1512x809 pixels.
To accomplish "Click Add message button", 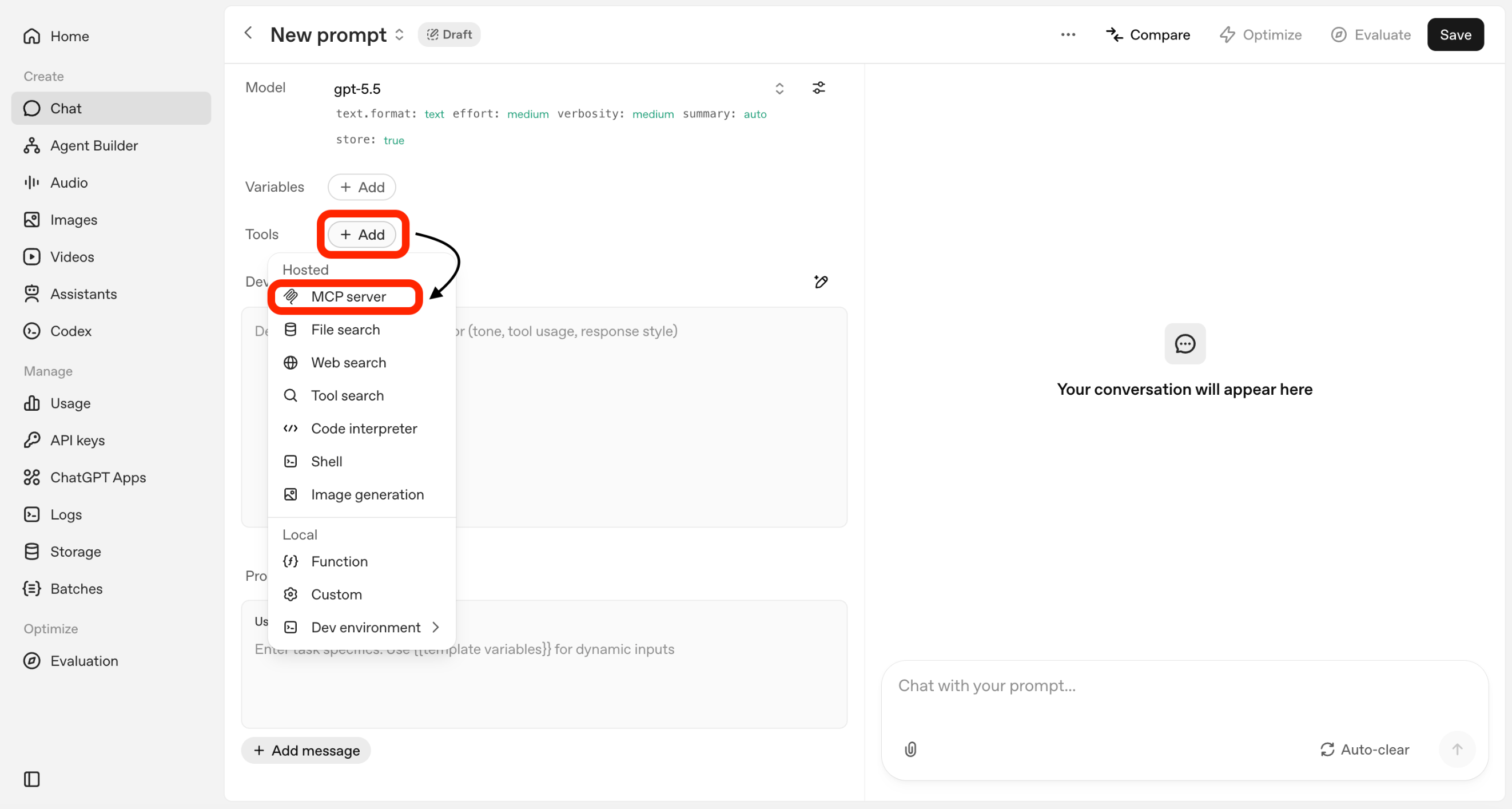I will point(306,750).
